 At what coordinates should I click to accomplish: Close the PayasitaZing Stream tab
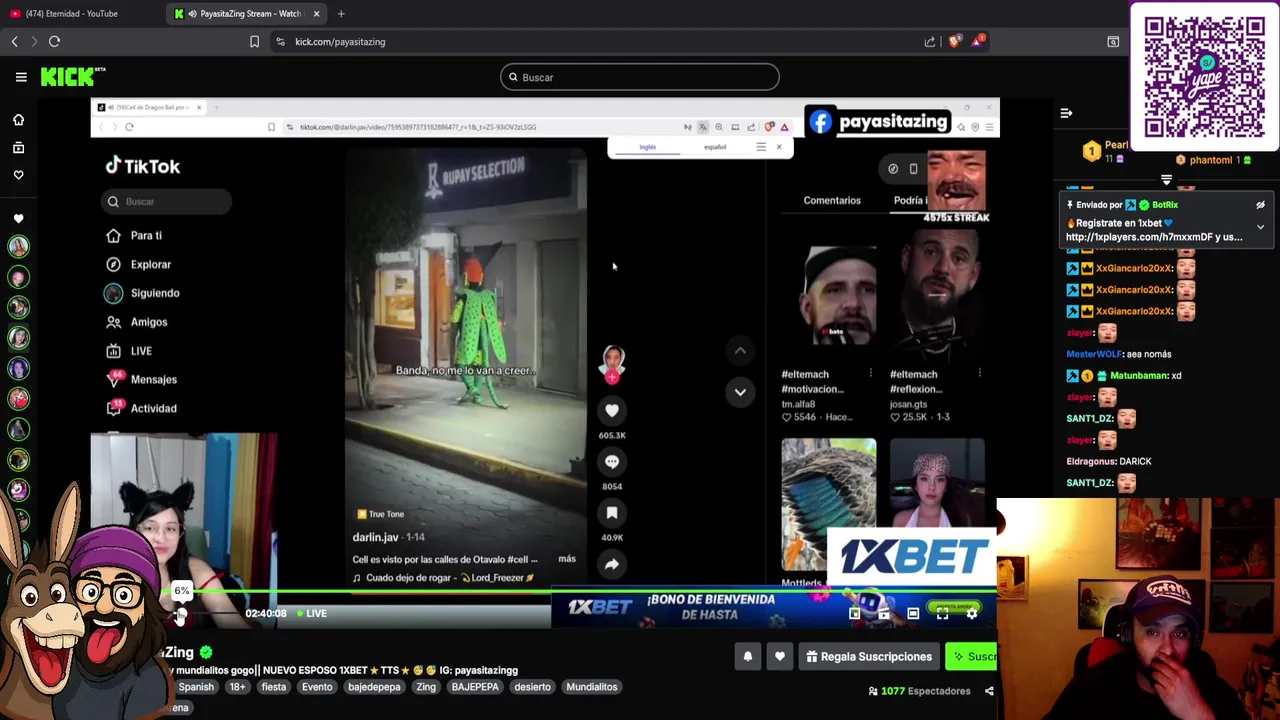316,14
